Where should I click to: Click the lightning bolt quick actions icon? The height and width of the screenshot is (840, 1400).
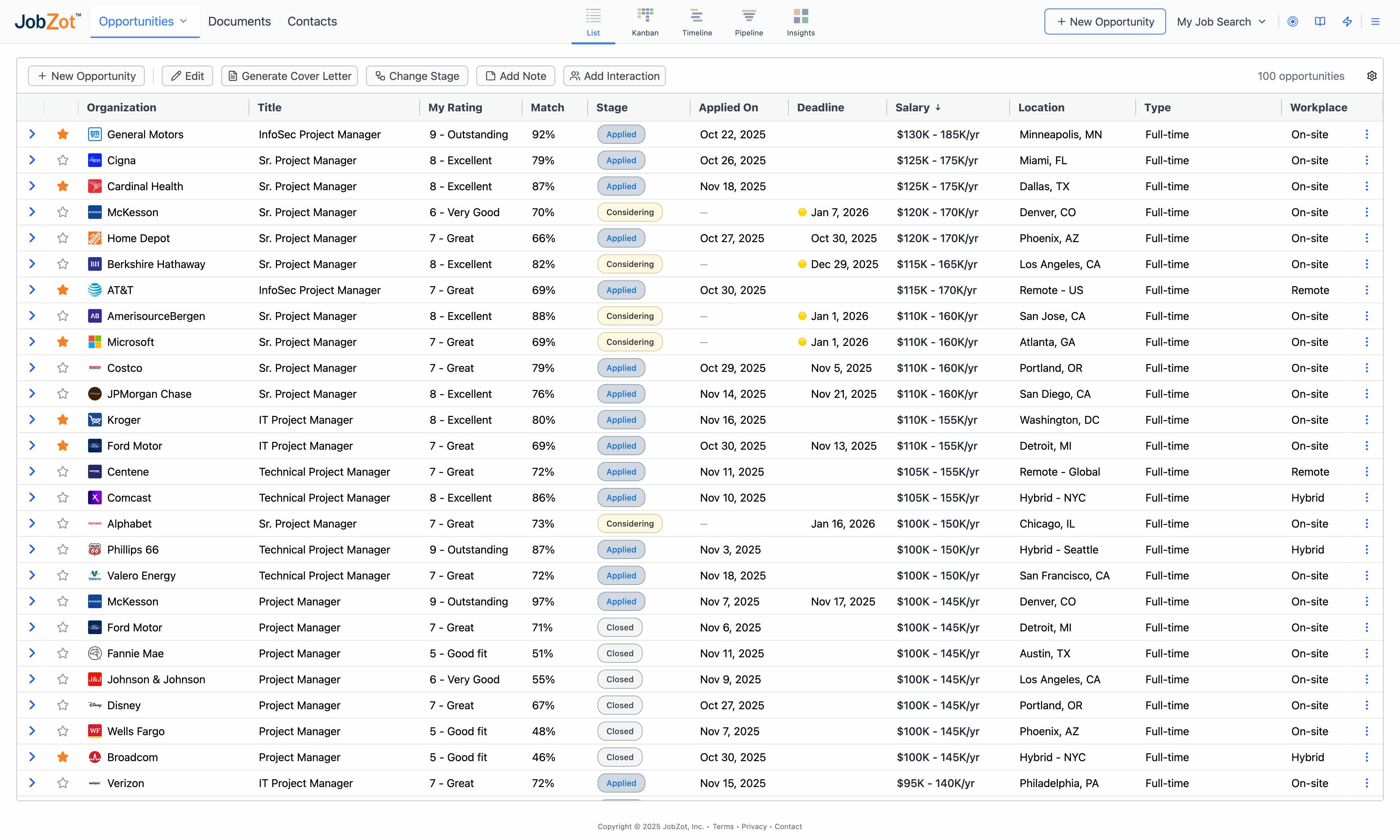click(x=1347, y=22)
